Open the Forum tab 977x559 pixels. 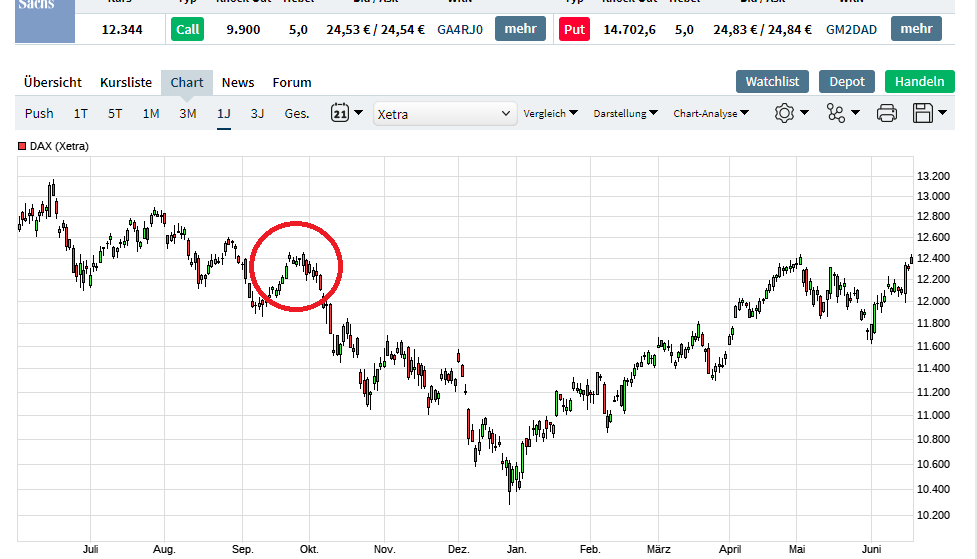292,82
